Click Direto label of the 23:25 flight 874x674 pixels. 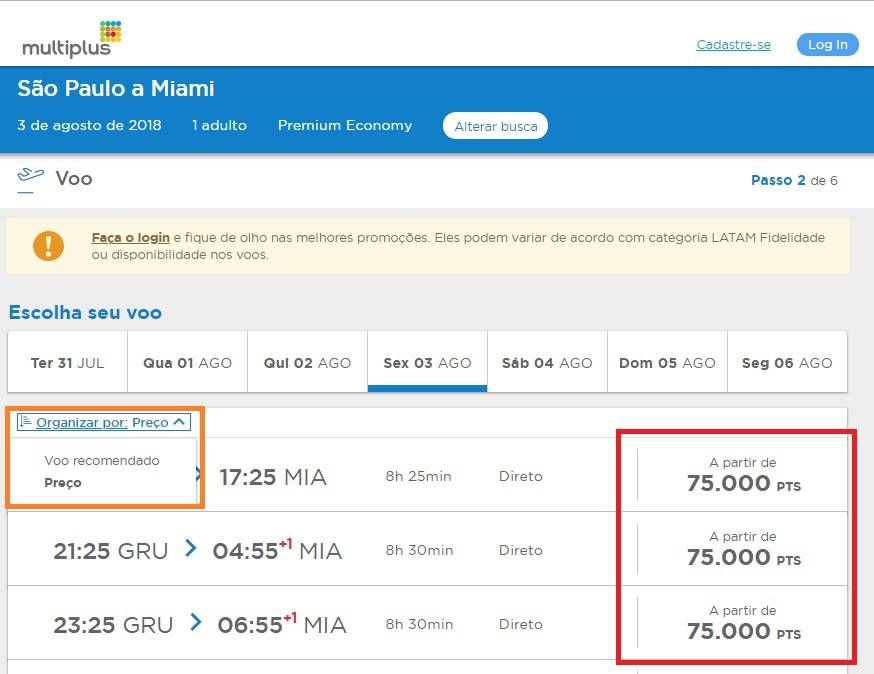(x=521, y=624)
